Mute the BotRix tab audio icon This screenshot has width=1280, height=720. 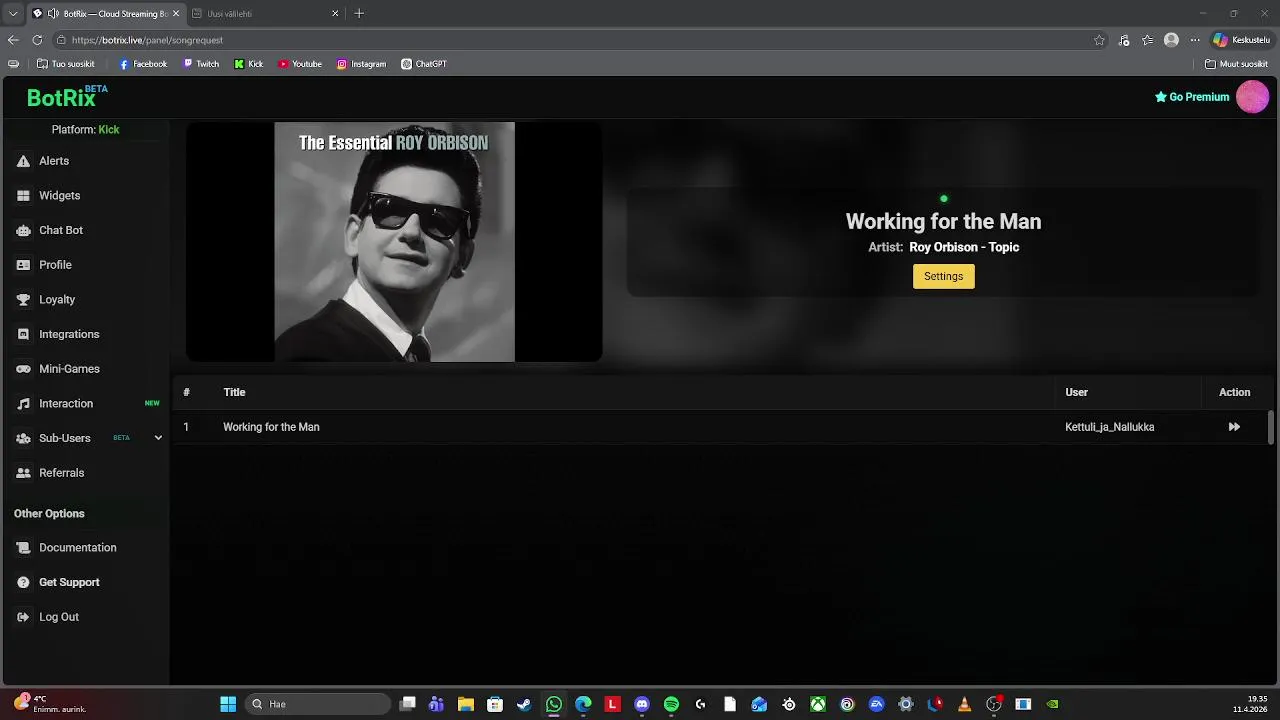53,14
